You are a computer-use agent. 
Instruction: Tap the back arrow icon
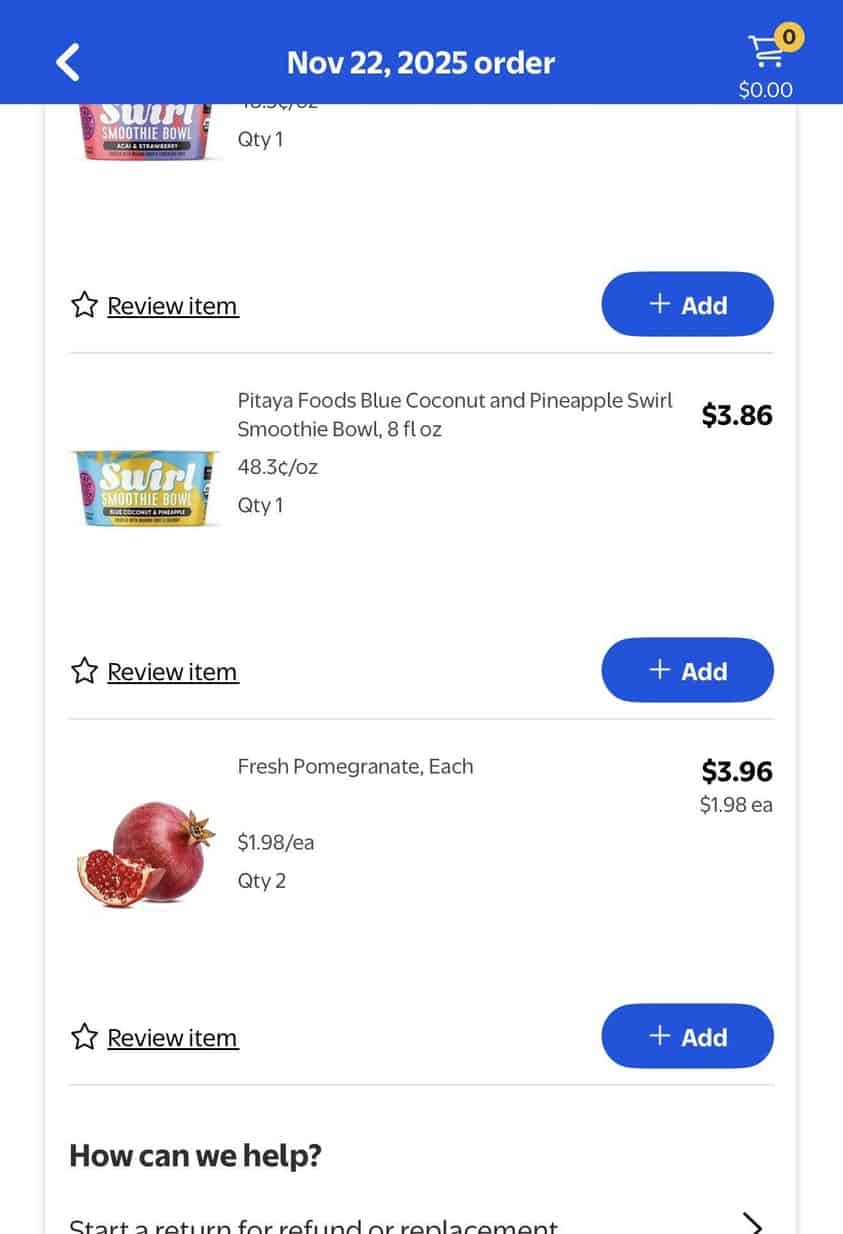(x=67, y=62)
